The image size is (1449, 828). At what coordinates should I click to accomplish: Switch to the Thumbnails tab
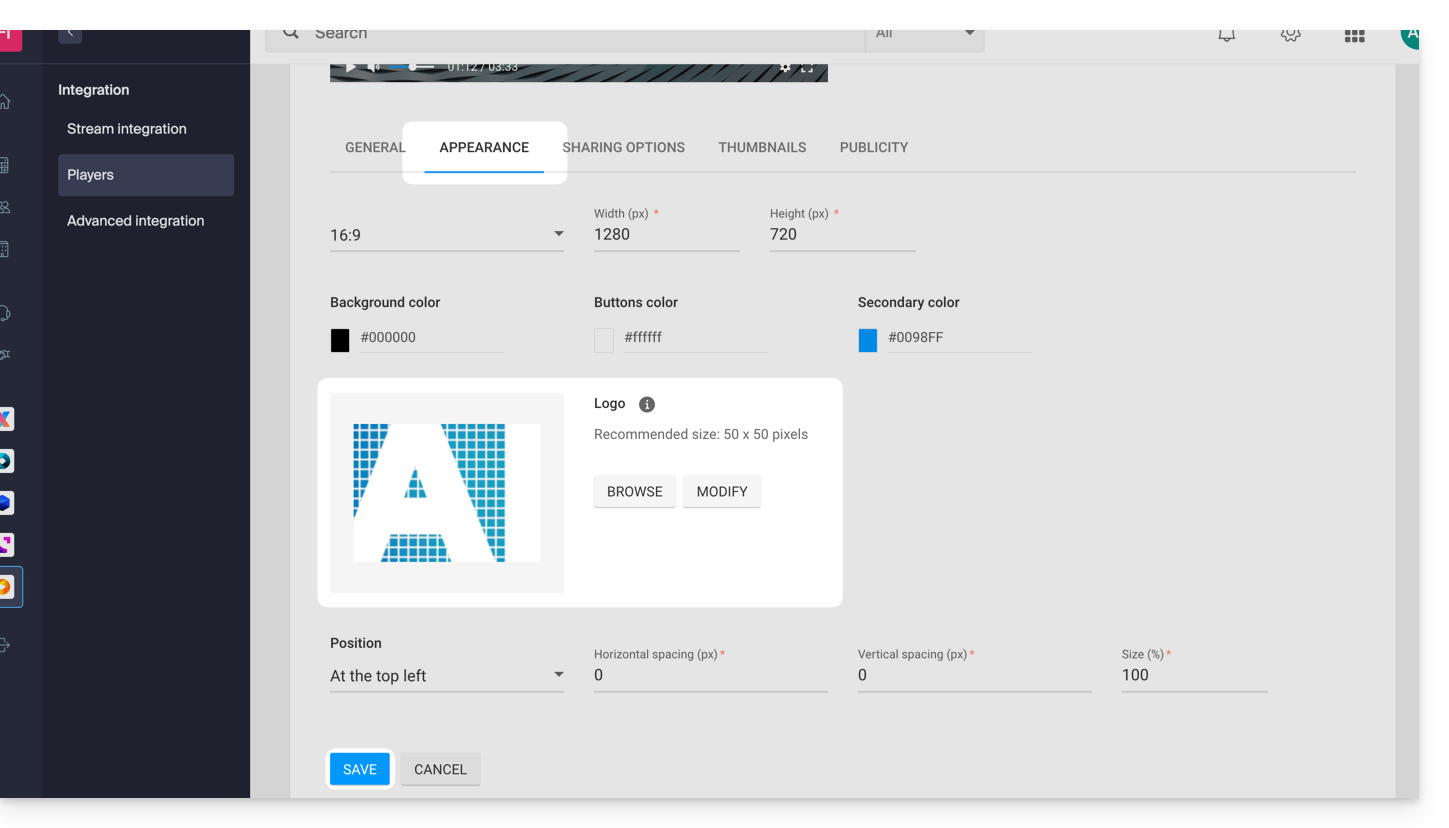point(762,147)
